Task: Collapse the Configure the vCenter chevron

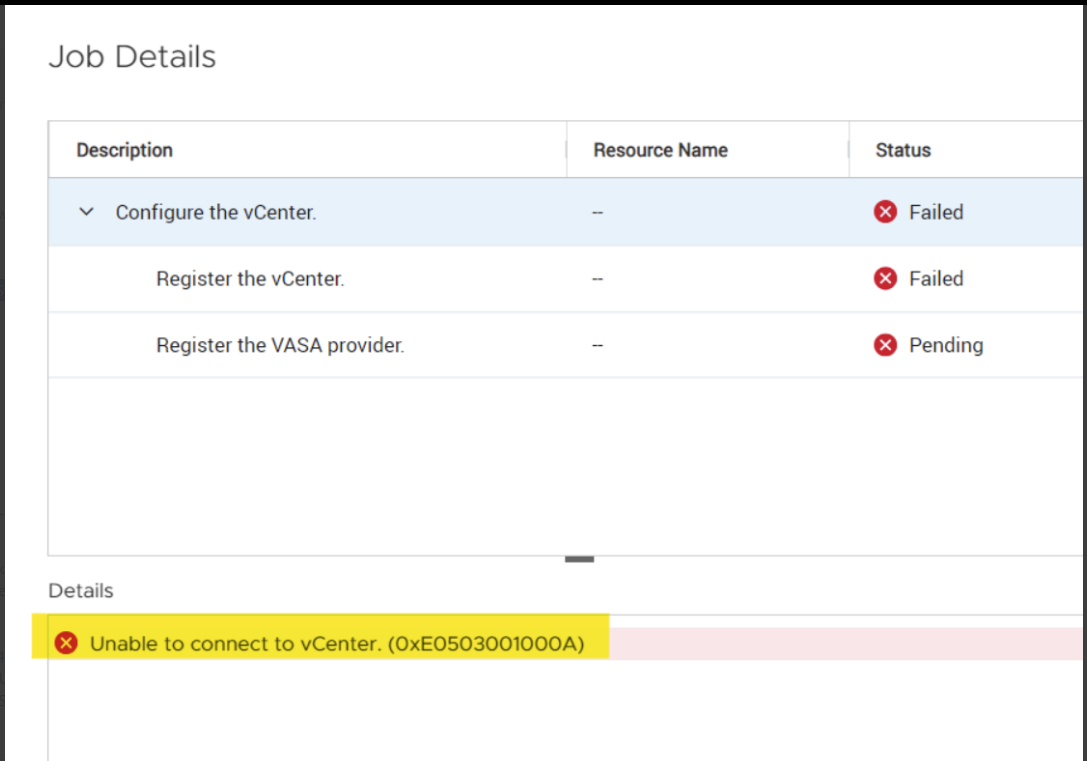Action: coord(87,212)
